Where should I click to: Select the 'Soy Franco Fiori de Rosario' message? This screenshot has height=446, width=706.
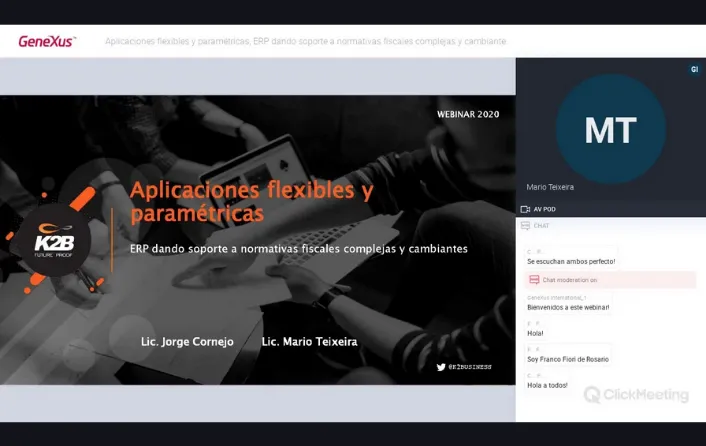pos(567,359)
